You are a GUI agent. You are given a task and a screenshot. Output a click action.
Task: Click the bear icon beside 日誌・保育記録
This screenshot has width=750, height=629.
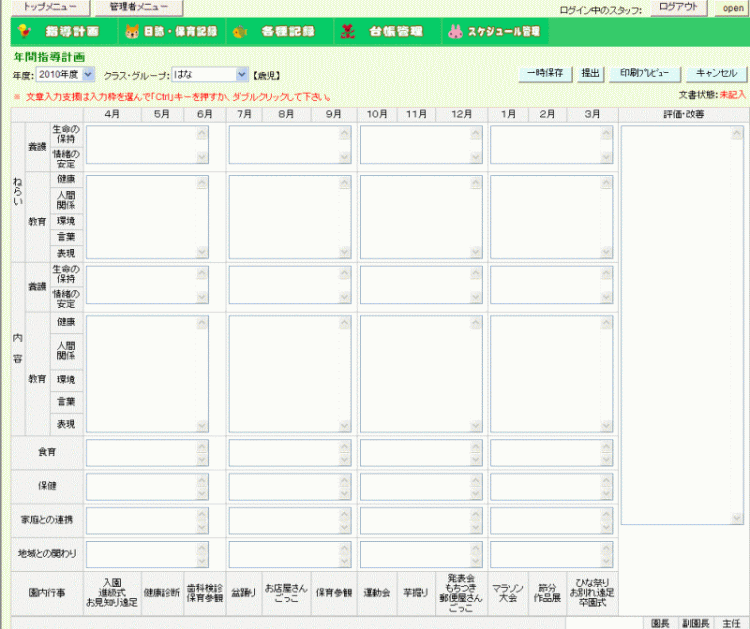[132, 31]
